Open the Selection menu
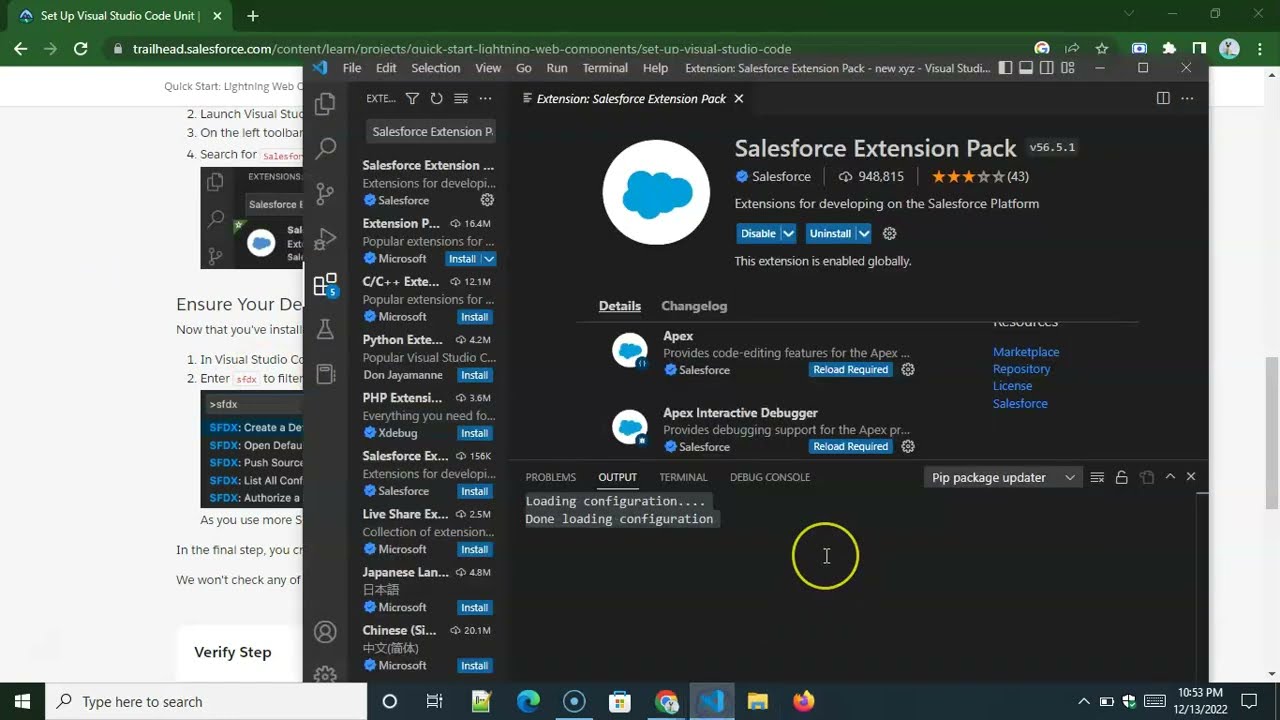Viewport: 1280px width, 720px height. [436, 68]
